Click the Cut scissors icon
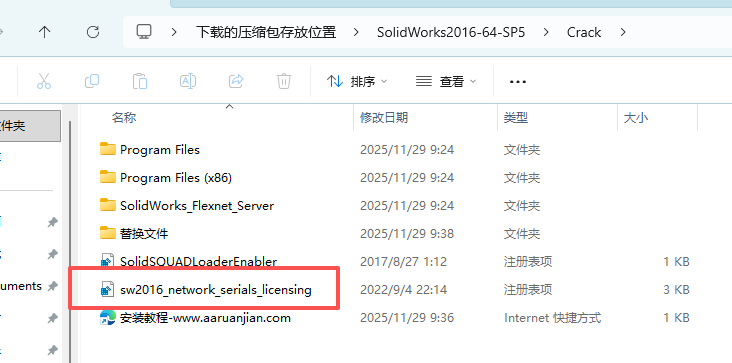 [44, 81]
